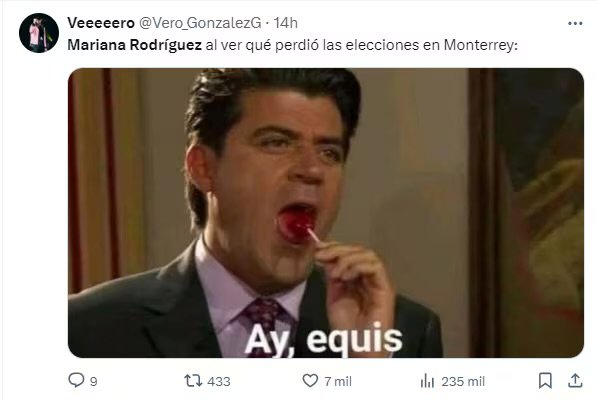Viewport: 597px width, 401px height.
Task: Click the 14h timestamp of the tweet
Action: (x=286, y=23)
